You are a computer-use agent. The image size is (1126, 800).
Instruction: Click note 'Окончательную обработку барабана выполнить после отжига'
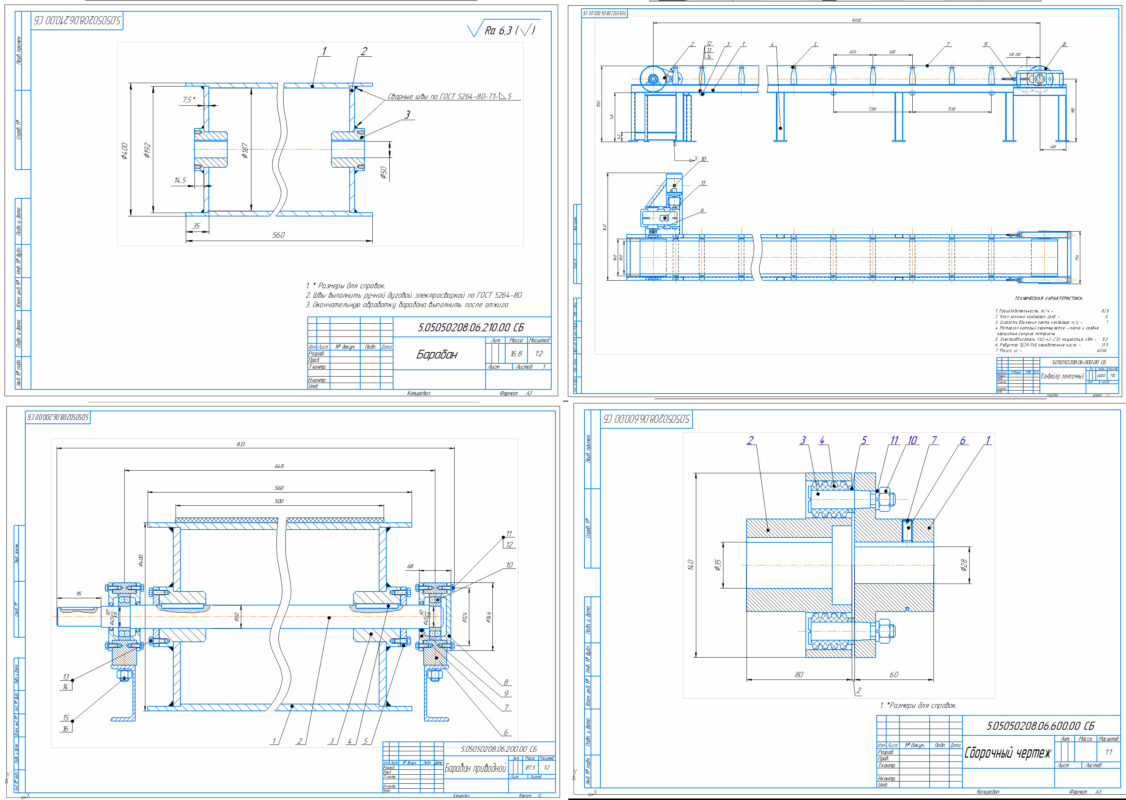click(408, 304)
